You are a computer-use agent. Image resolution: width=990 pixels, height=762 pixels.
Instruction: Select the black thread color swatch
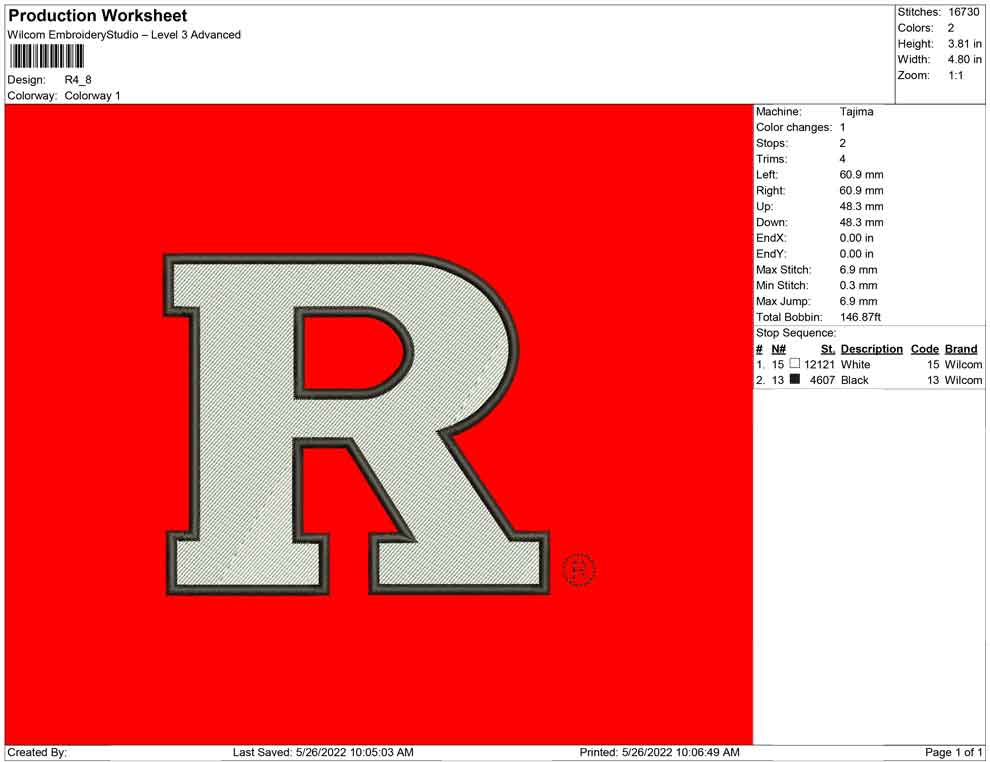tap(795, 381)
